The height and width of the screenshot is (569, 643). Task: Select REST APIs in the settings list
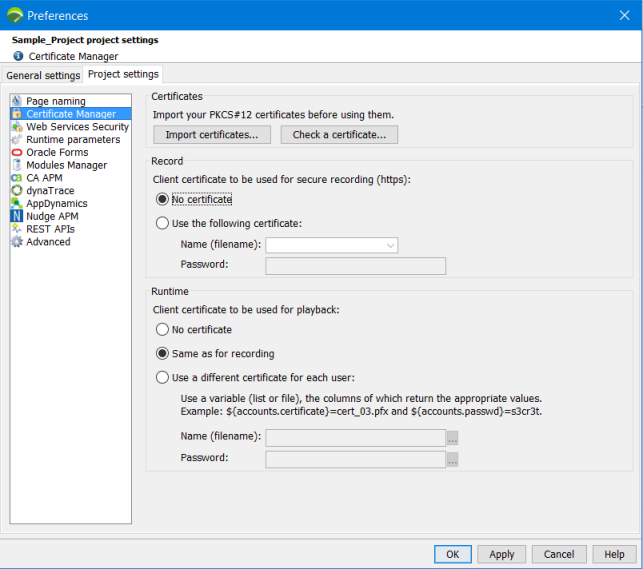pyautogui.click(x=50, y=229)
